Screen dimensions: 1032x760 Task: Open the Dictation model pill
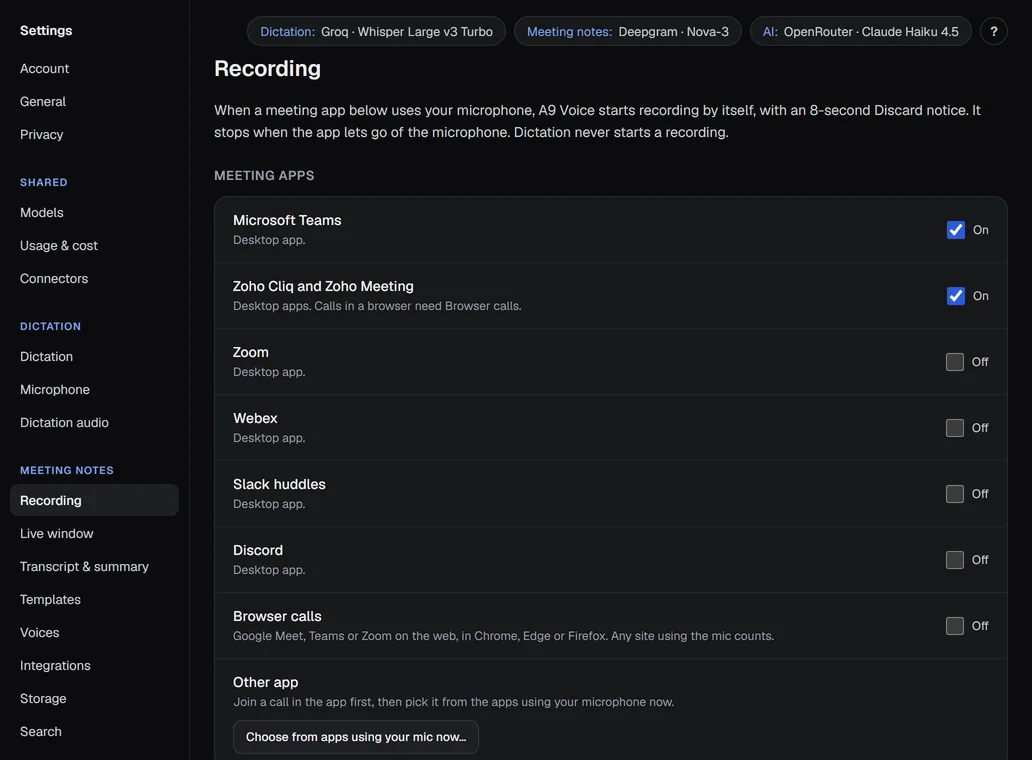point(376,31)
